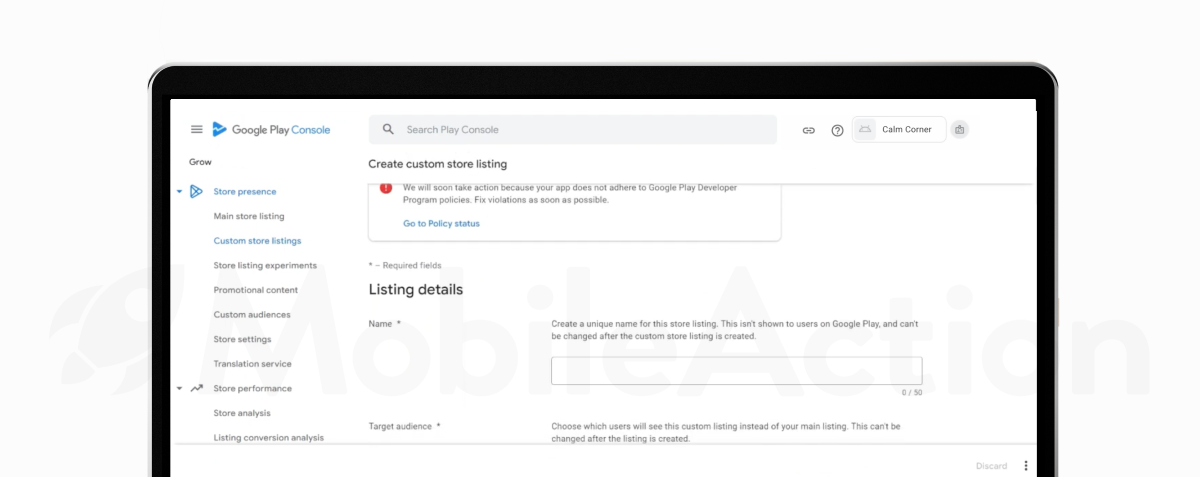Image resolution: width=1200 pixels, height=477 pixels.
Task: Open Promotional content page
Action: 256,290
